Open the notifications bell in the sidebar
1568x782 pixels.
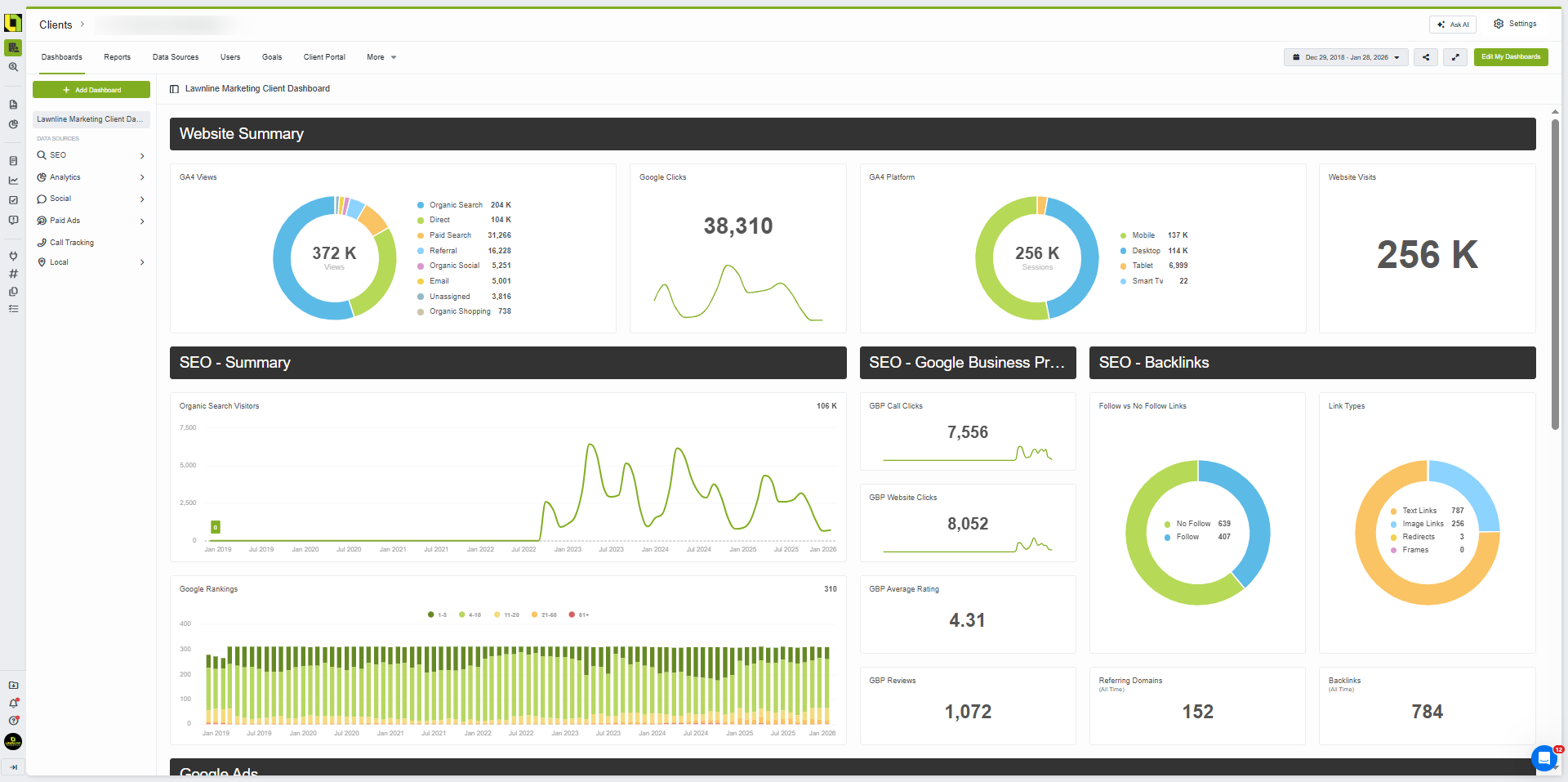13,702
